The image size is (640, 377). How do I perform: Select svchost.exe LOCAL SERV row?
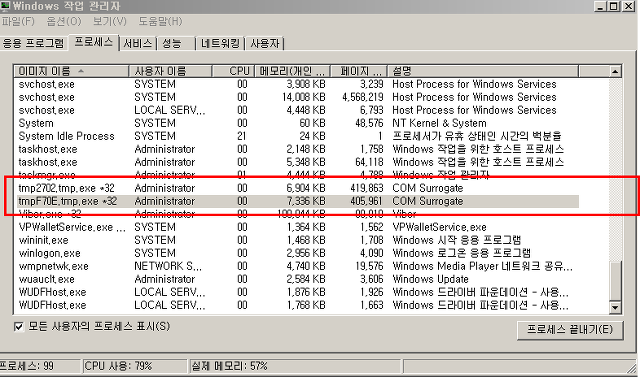[x=298, y=110]
